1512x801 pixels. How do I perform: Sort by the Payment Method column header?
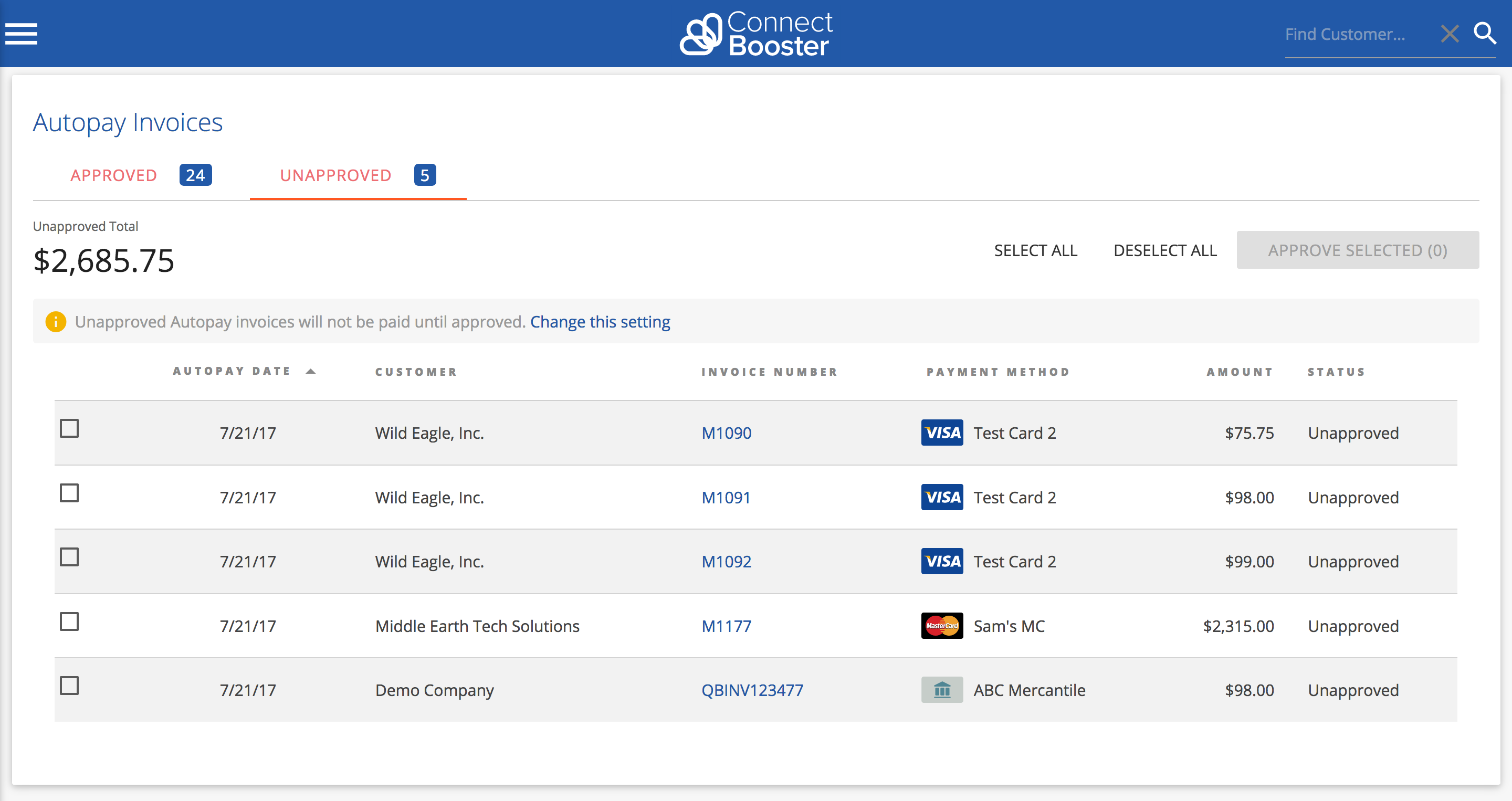pos(998,372)
